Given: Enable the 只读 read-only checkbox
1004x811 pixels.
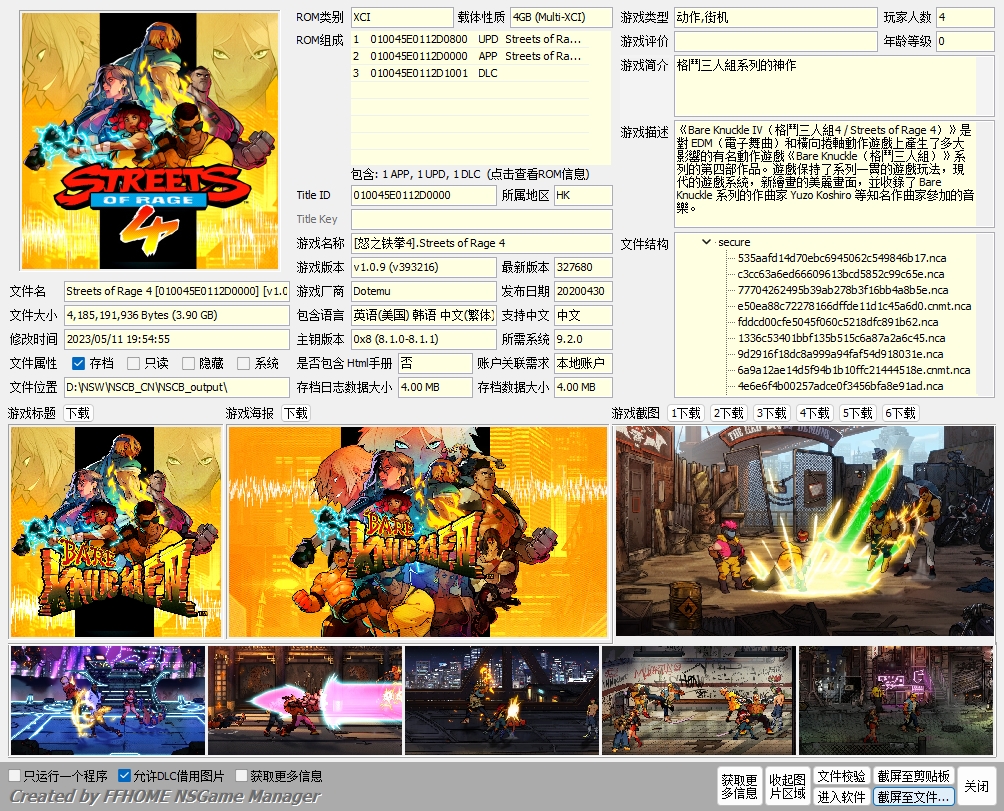Looking at the screenshot, I should tap(133, 364).
